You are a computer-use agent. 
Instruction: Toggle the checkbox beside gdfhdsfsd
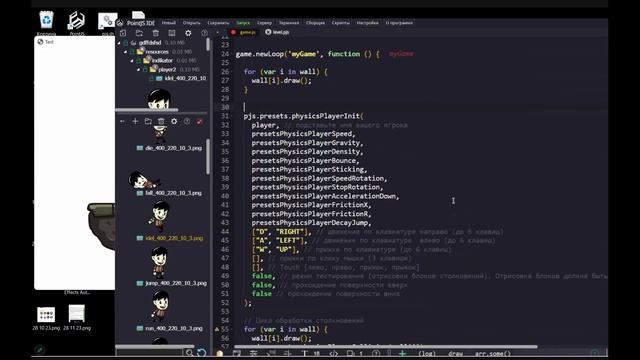tap(126, 43)
